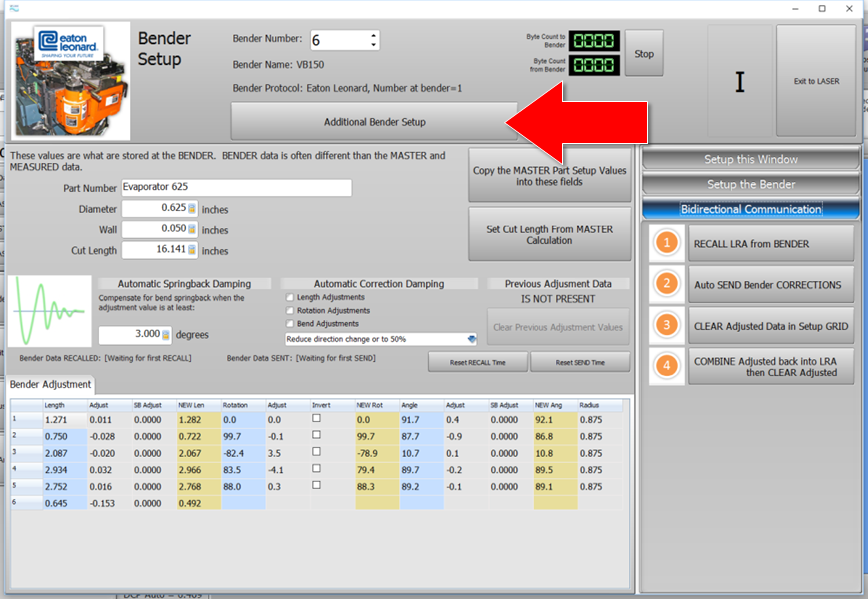The image size is (868, 599).
Task: Click the Additional Bender Setup button
Action: coord(374,122)
